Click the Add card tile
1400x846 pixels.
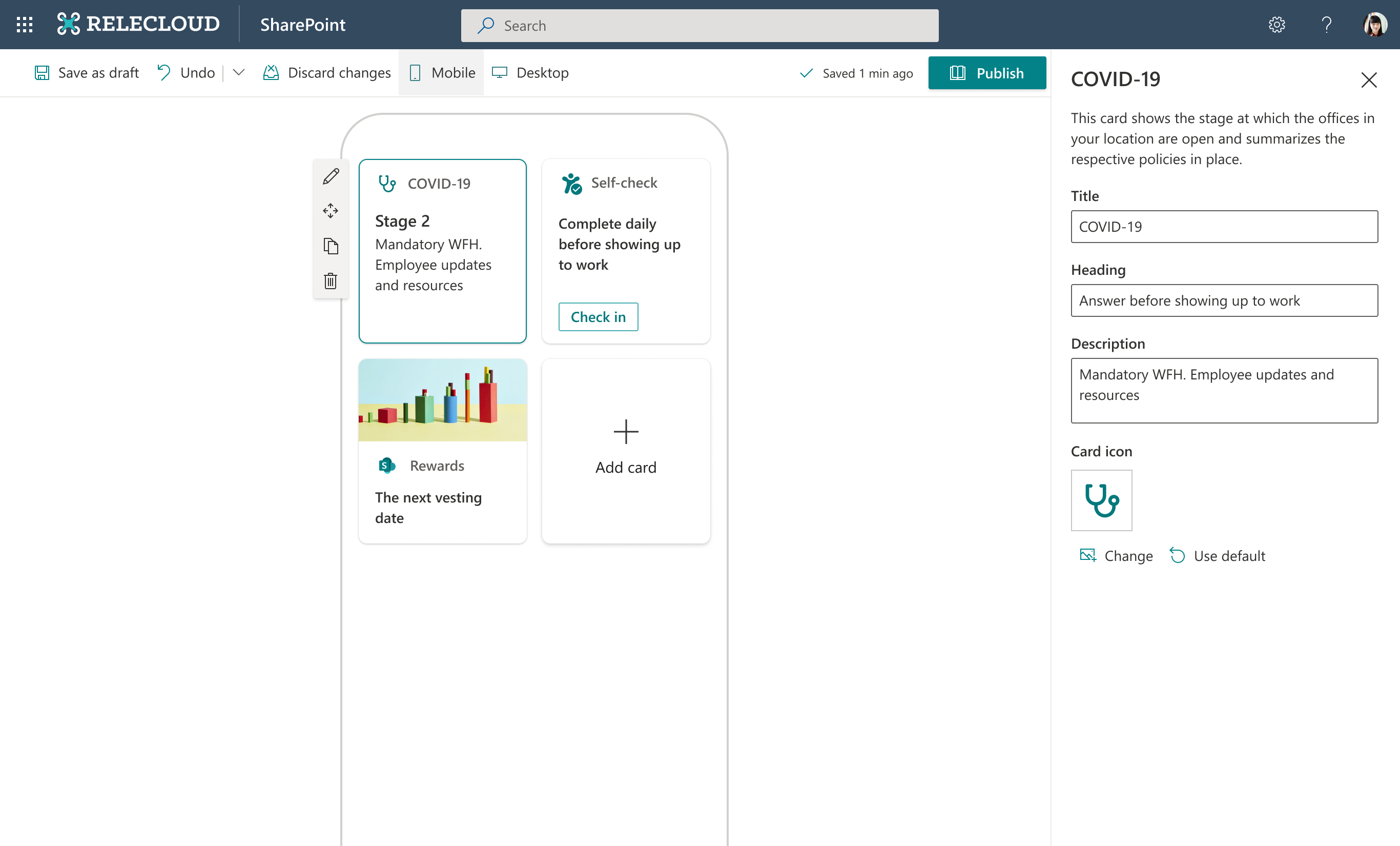click(x=626, y=450)
